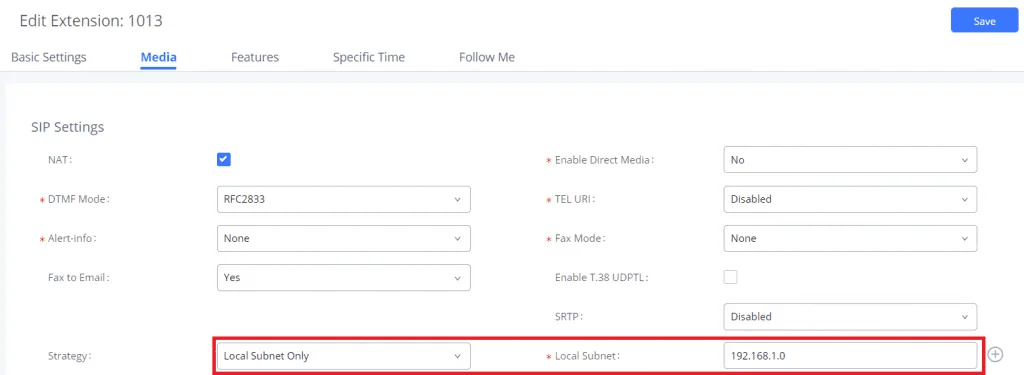The height and width of the screenshot is (375, 1024).
Task: Expand the Enable Direct Media dropdown
Action: (x=850, y=160)
